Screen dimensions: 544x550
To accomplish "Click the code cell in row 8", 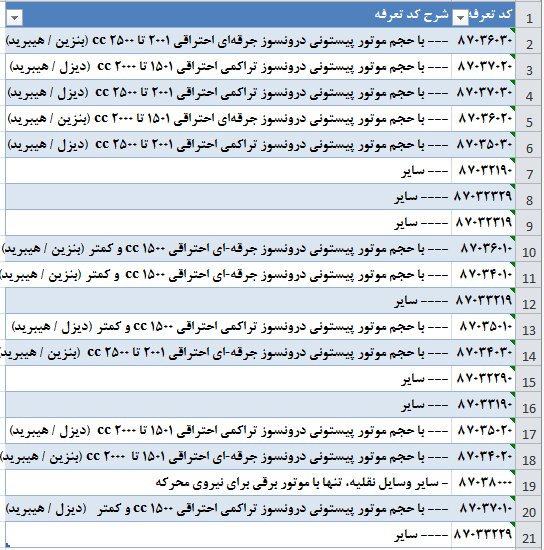I will click(x=483, y=196).
